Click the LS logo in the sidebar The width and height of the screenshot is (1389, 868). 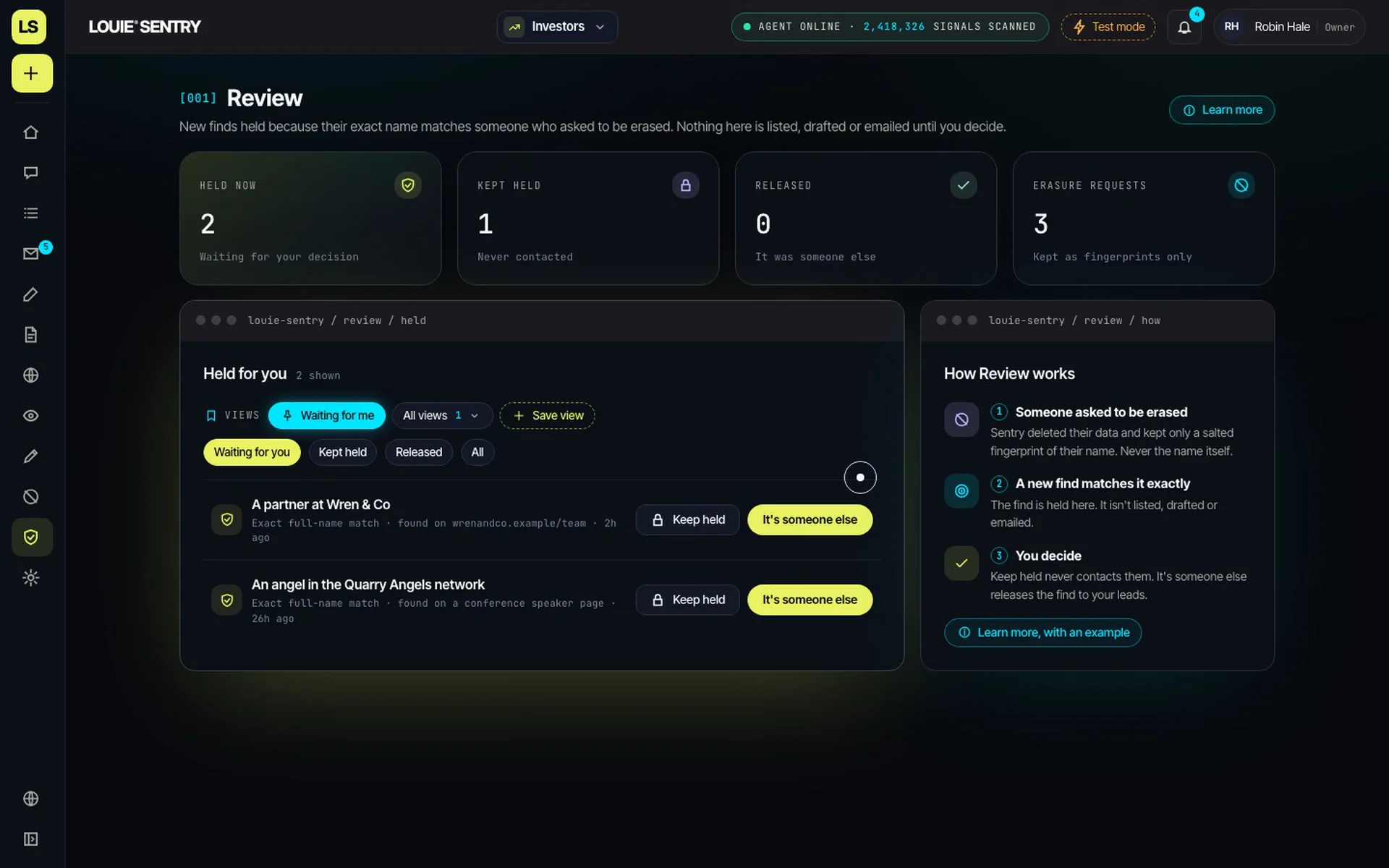coord(29,27)
